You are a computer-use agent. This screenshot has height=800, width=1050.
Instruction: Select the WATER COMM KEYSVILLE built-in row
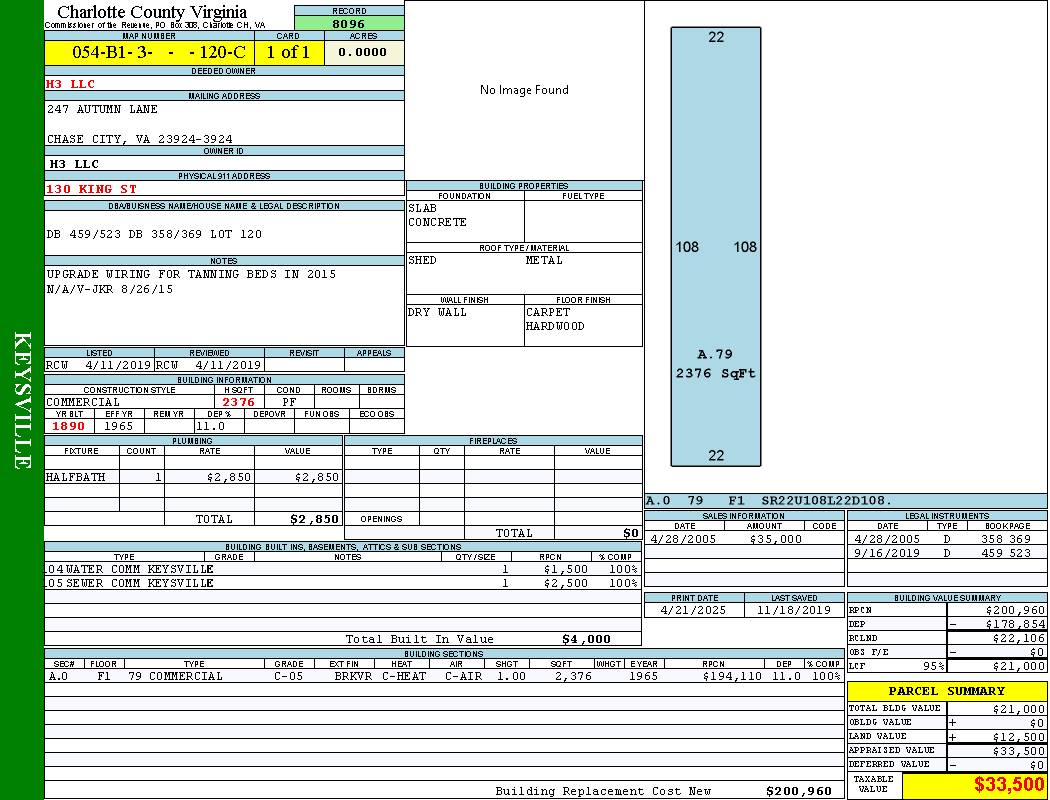click(x=340, y=569)
